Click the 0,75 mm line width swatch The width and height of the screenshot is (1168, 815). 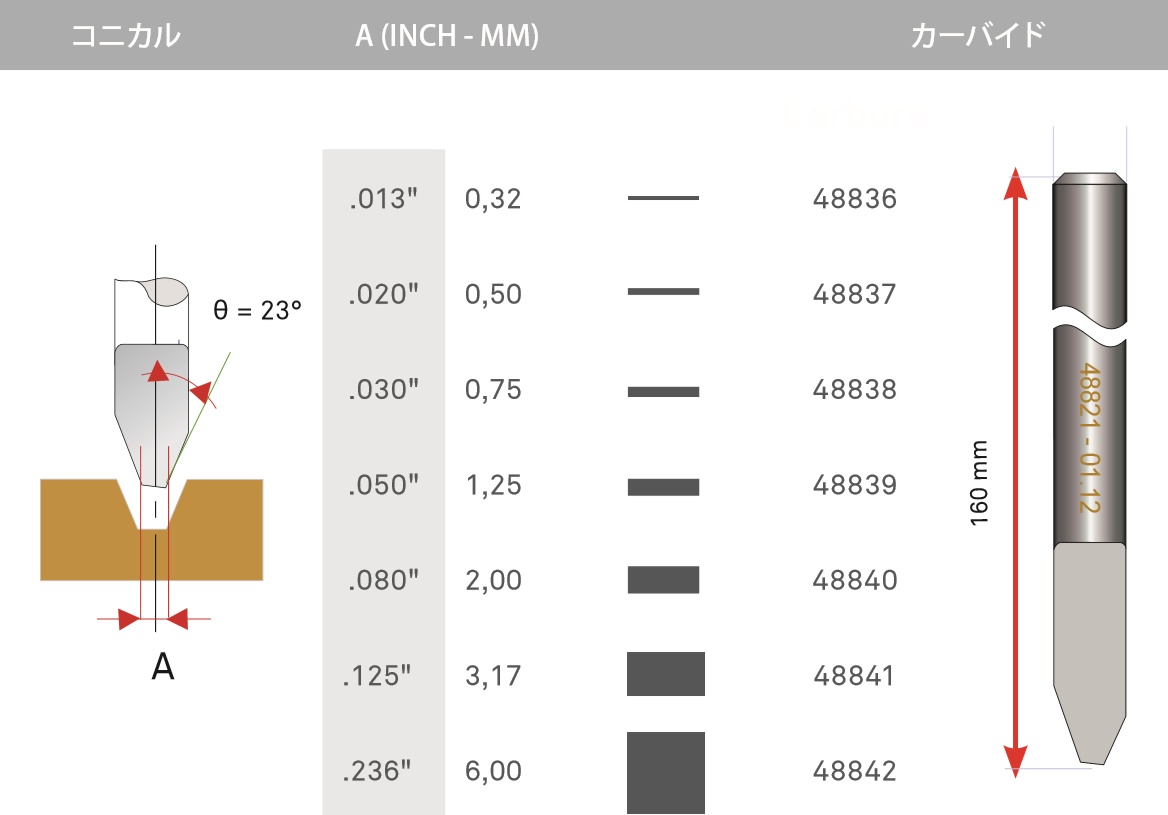[663, 391]
